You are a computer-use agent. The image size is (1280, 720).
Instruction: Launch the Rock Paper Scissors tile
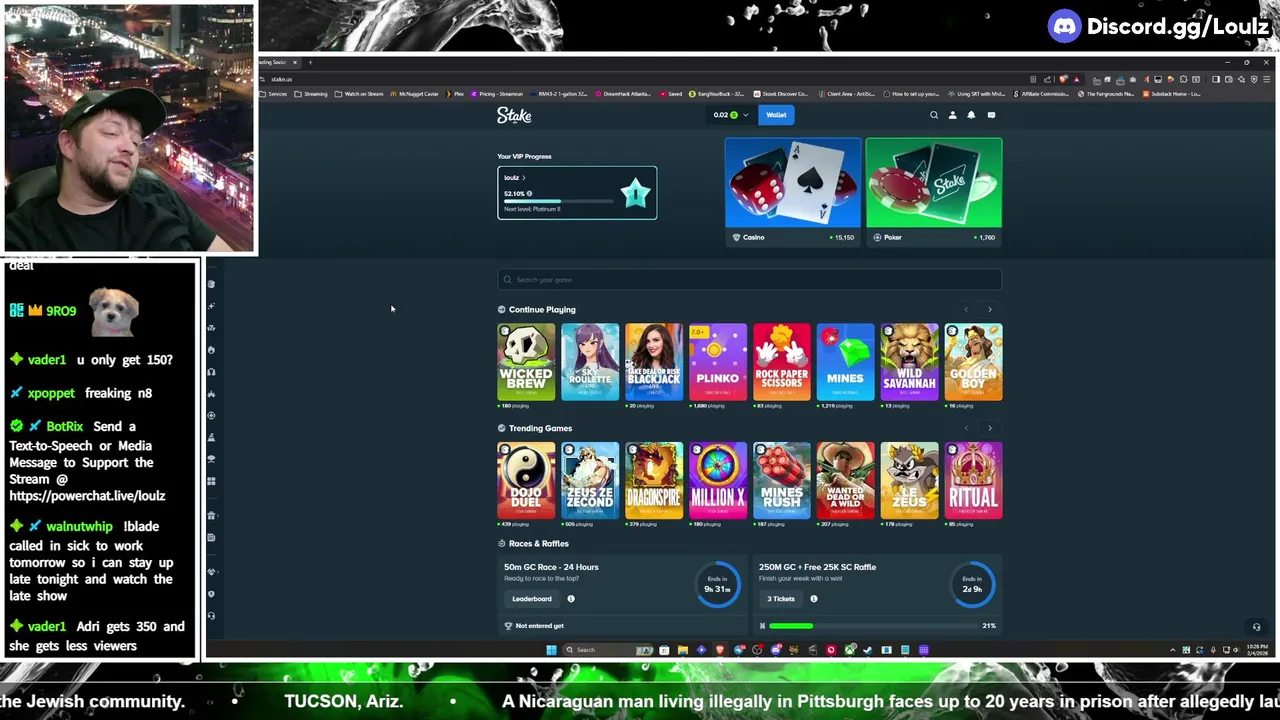point(782,362)
